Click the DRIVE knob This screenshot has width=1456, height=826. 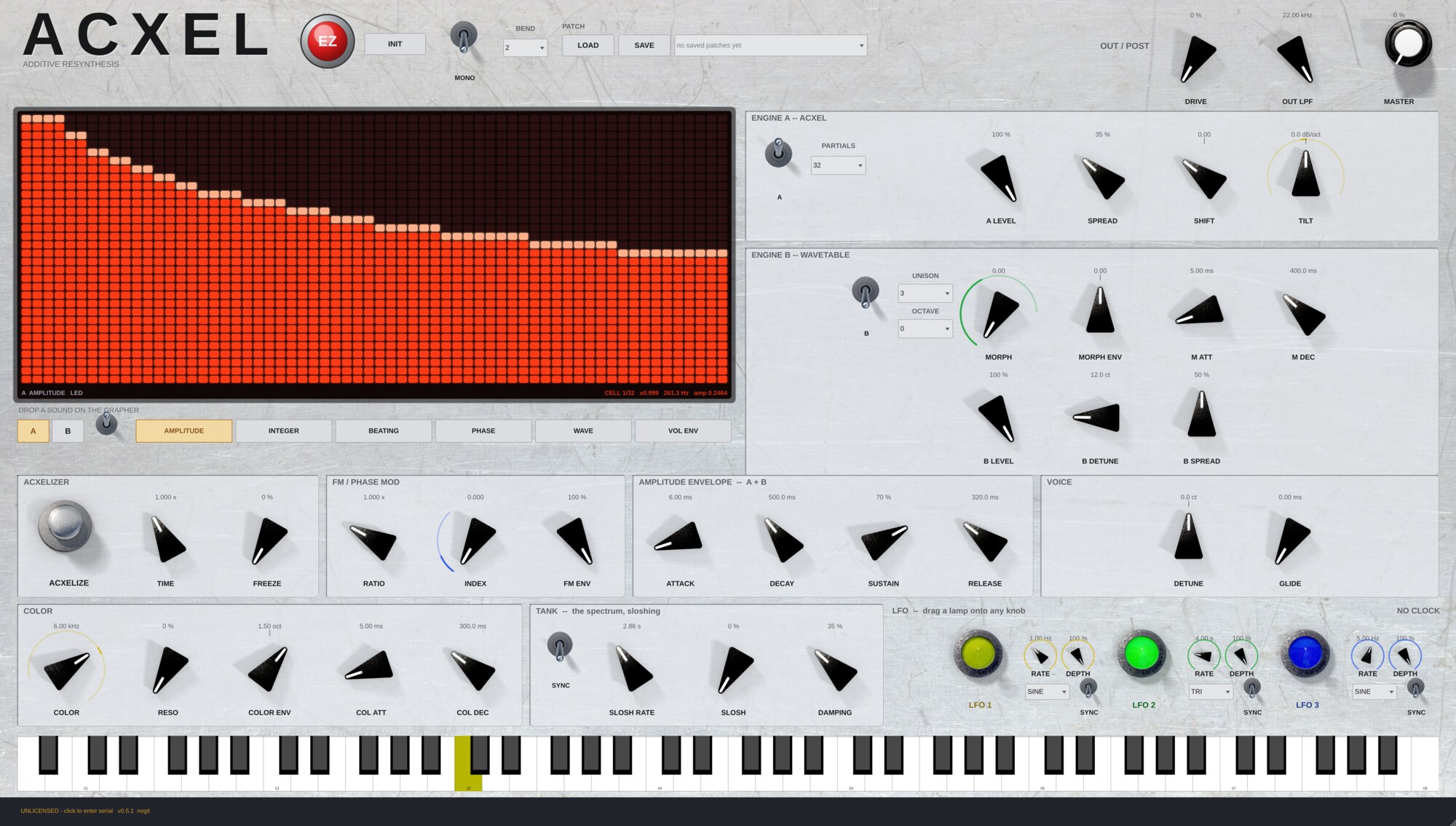point(1196,58)
